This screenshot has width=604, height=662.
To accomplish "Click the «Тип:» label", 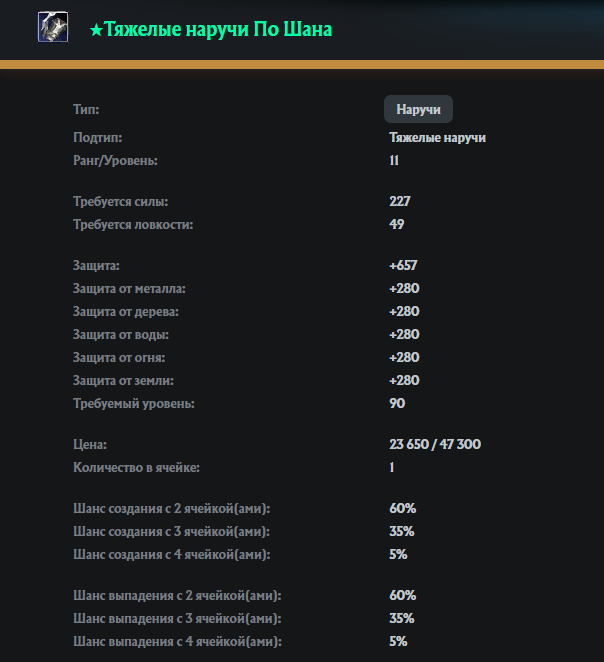I will point(86,109).
